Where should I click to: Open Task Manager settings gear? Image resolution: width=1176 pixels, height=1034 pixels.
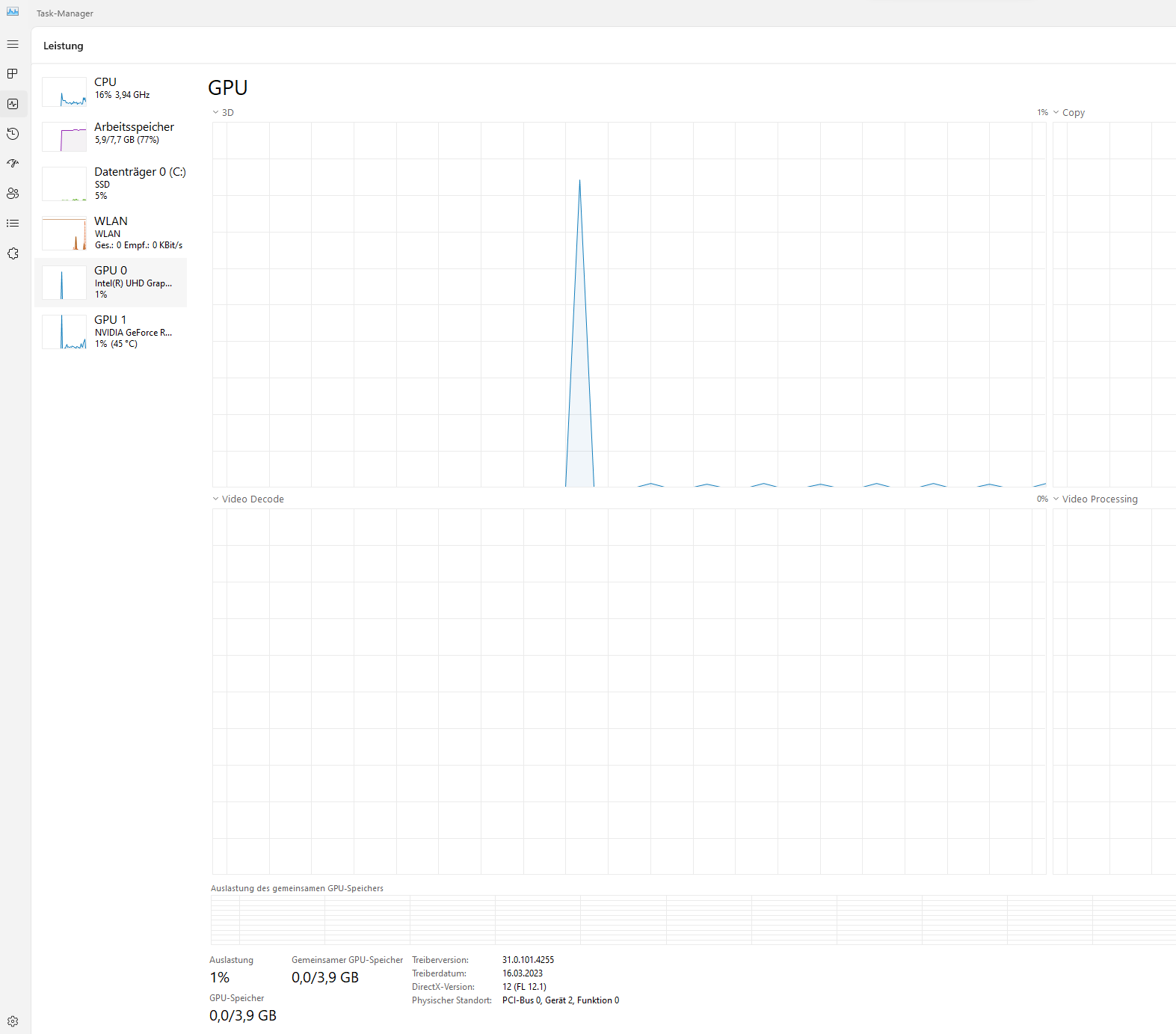pyautogui.click(x=13, y=1021)
